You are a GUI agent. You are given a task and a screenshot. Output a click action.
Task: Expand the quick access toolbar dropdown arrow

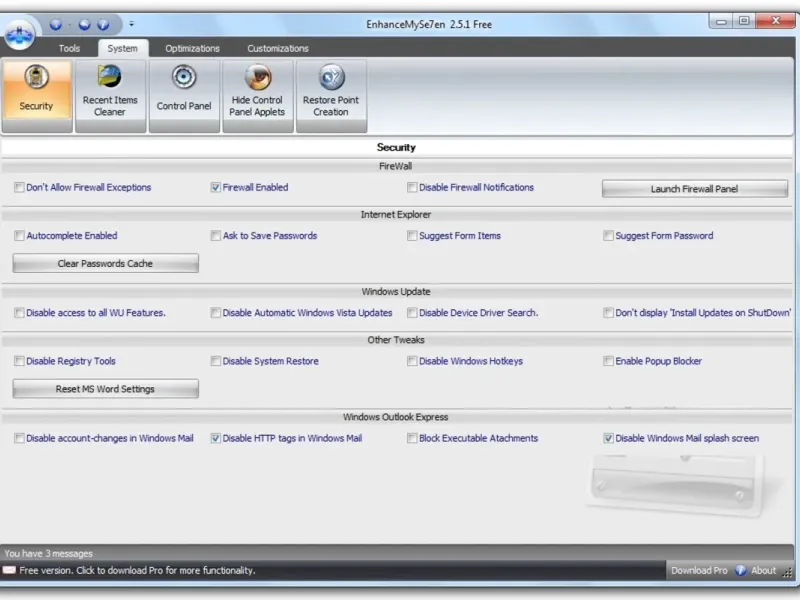(x=131, y=24)
